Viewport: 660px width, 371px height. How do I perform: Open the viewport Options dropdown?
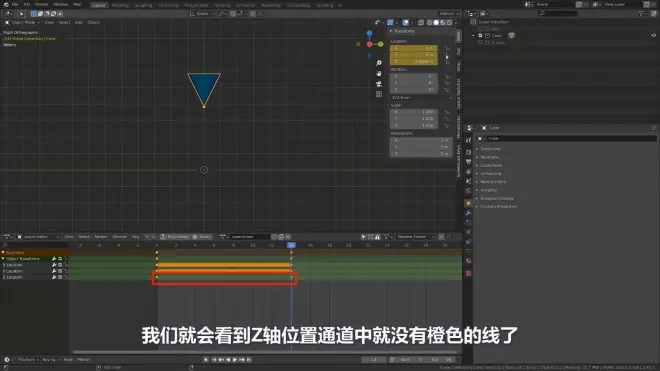click(448, 14)
